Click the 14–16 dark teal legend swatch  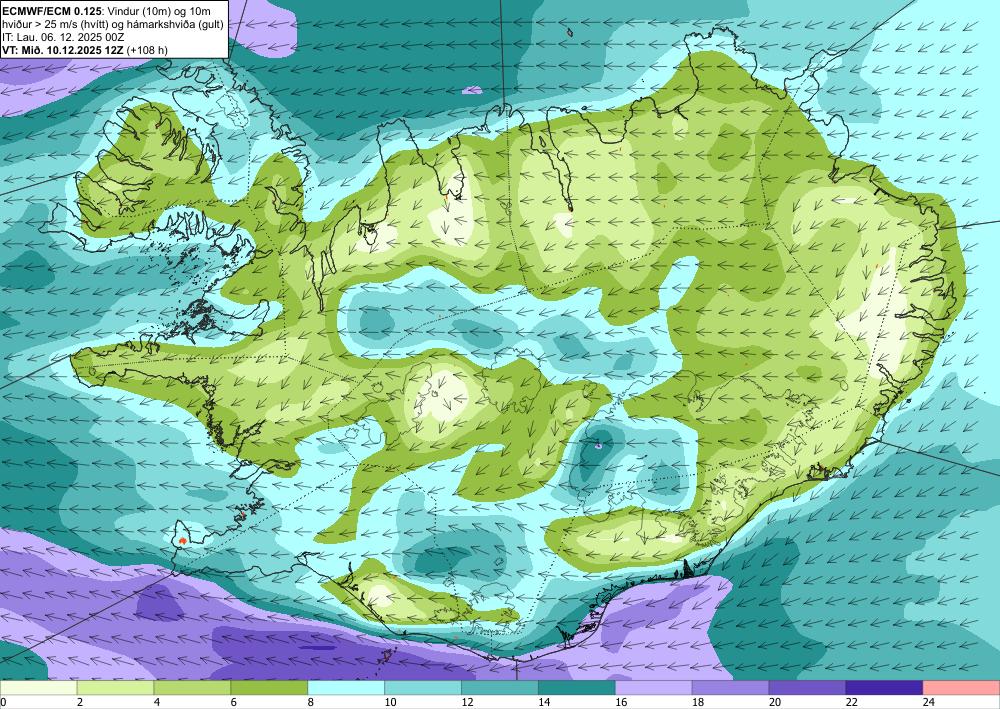pyautogui.click(x=577, y=688)
